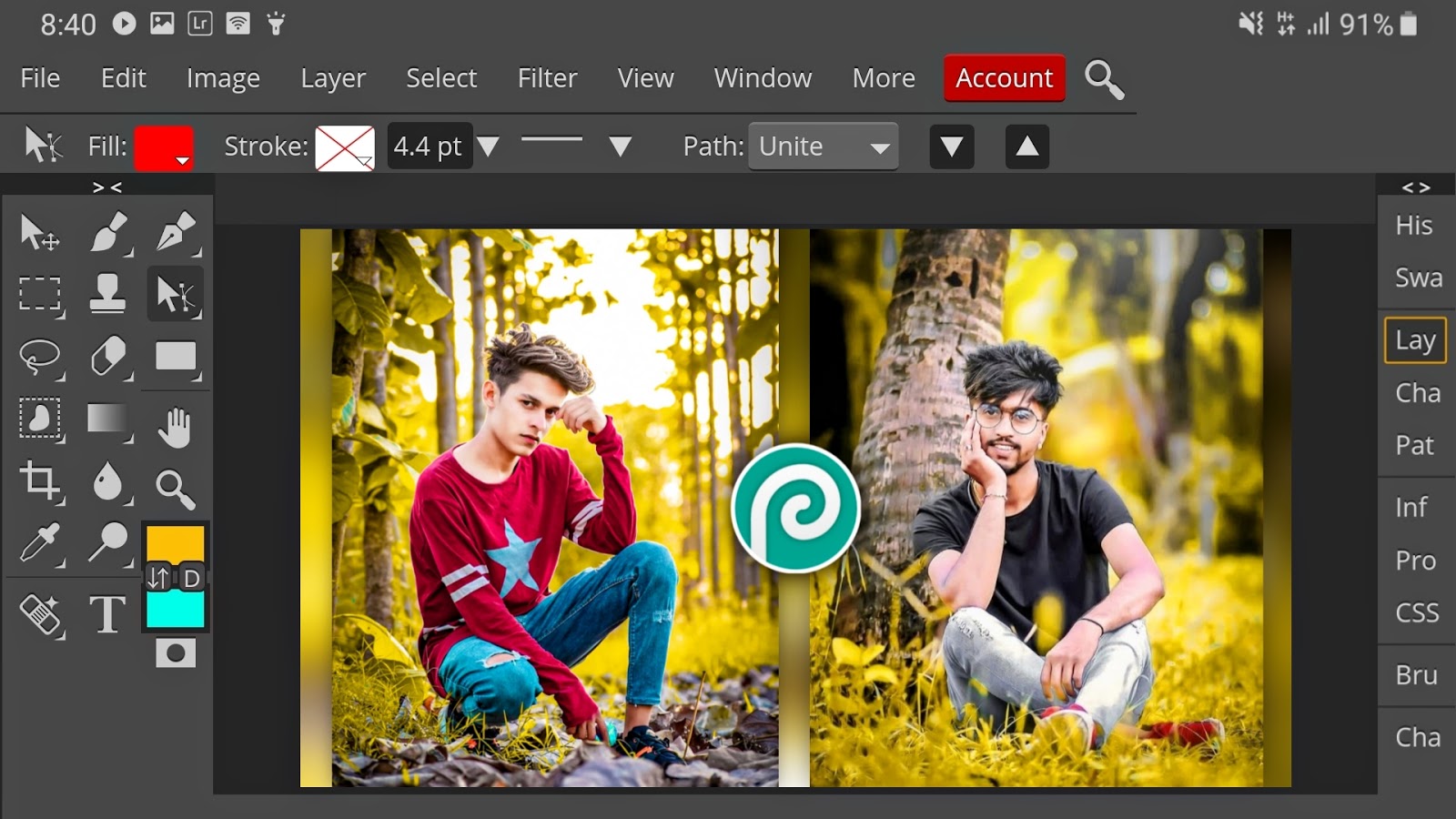The image size is (1456, 819).
Task: Open the More menu
Action: click(x=884, y=78)
